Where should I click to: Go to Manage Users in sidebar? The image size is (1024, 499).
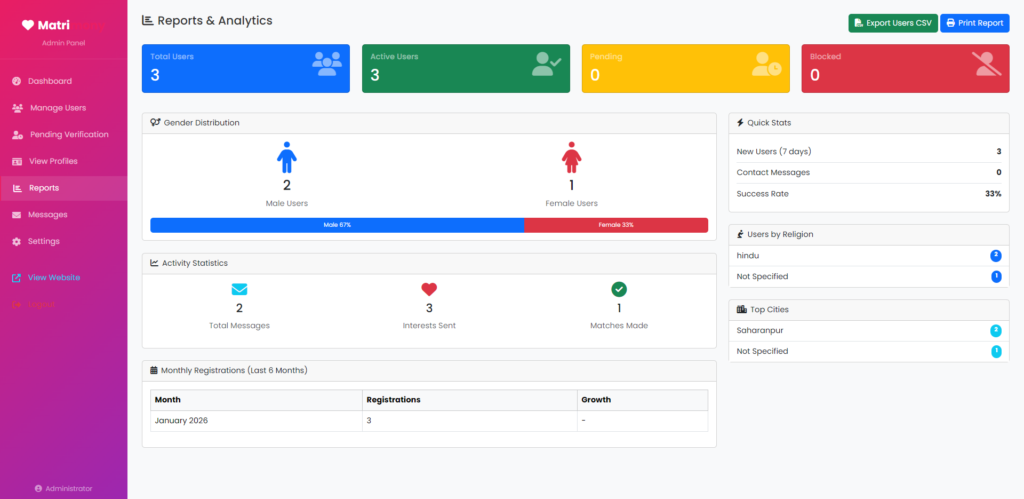click(x=57, y=108)
